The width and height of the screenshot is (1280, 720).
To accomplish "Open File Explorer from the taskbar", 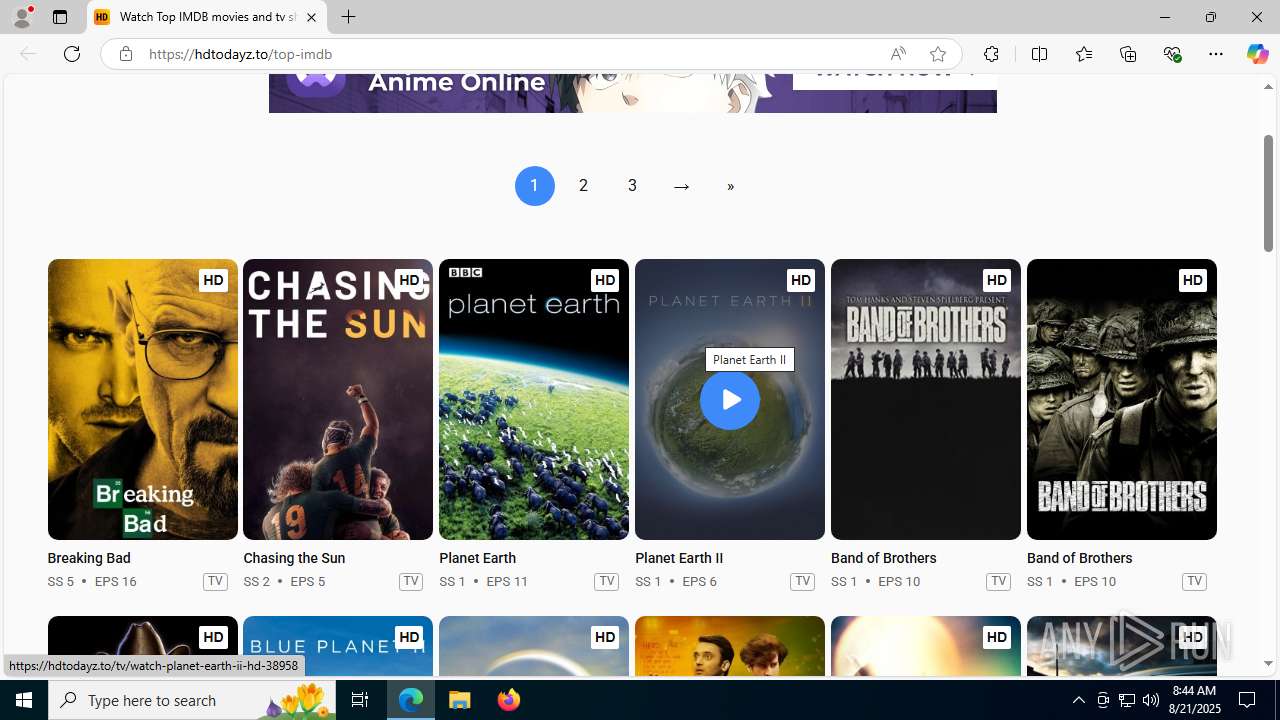I will click(x=460, y=700).
